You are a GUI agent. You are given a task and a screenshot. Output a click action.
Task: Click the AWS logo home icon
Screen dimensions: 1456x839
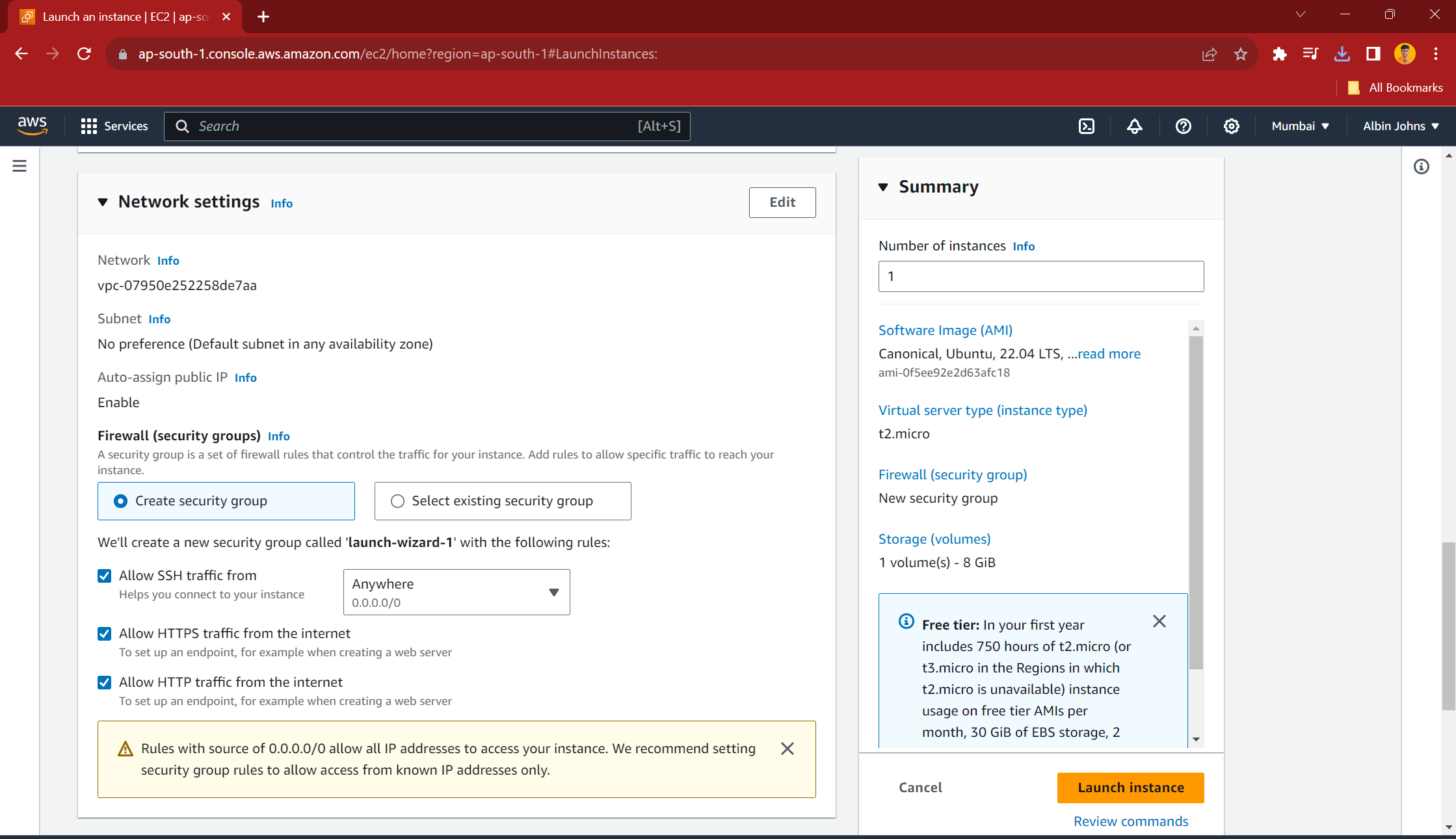click(x=32, y=126)
